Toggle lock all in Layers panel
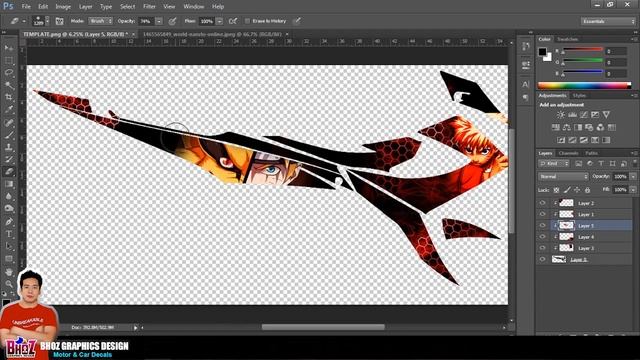 click(587, 190)
